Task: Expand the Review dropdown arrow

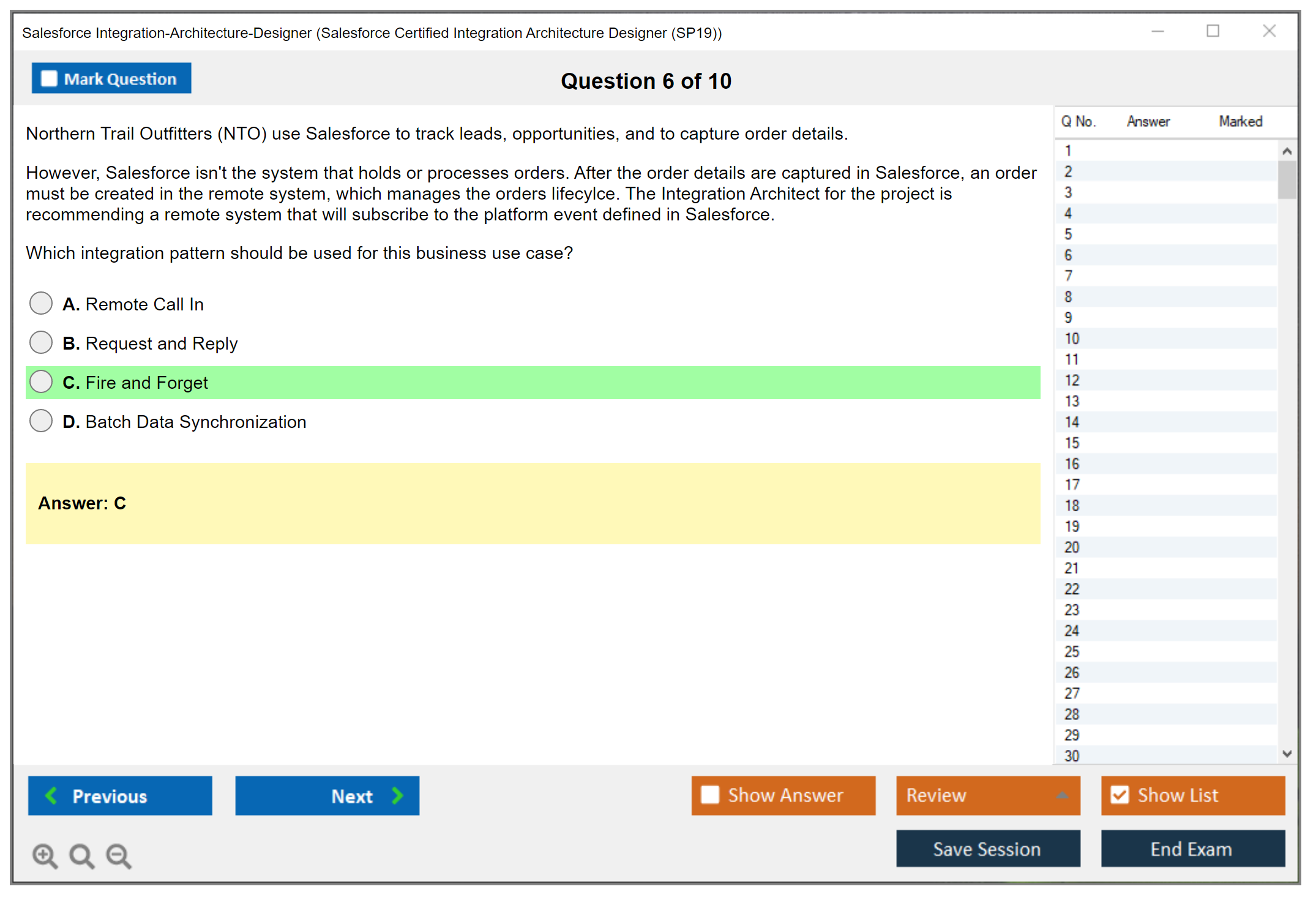Action: [x=1062, y=795]
